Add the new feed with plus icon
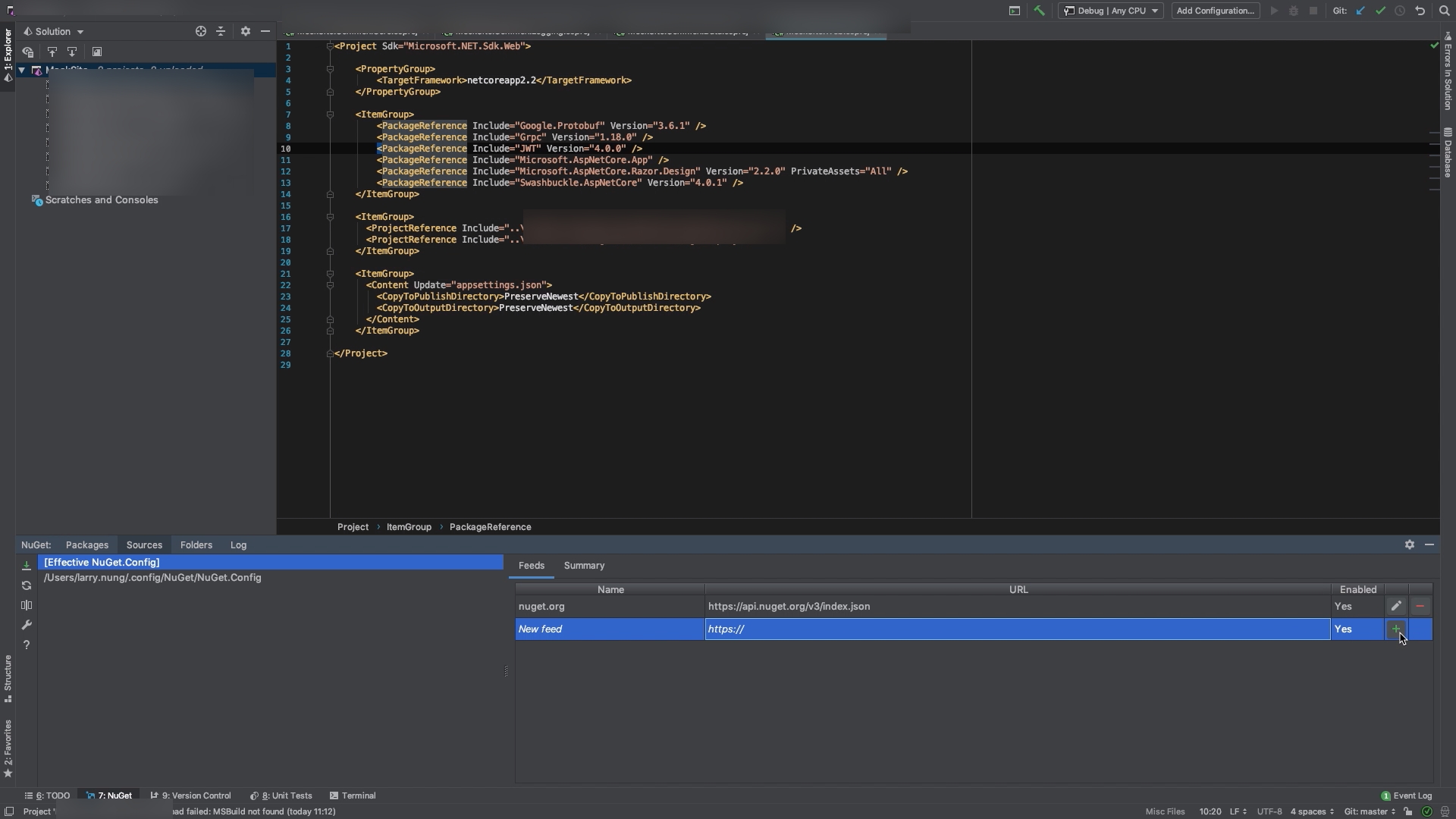 coord(1396,629)
